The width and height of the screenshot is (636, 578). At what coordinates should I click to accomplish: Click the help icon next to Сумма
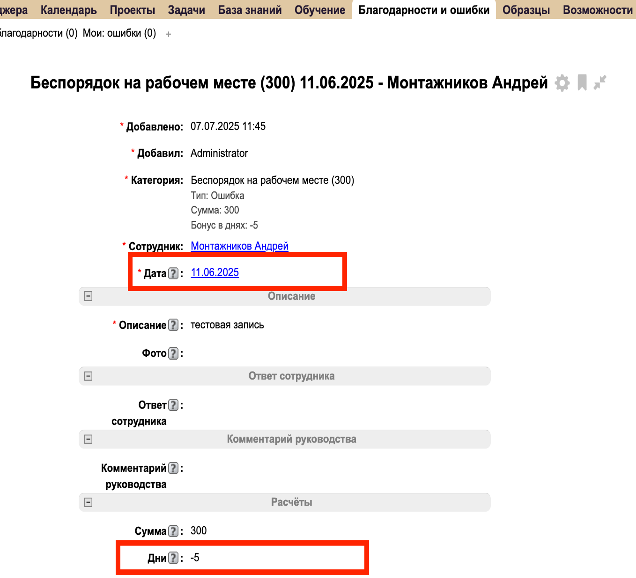coord(173,531)
